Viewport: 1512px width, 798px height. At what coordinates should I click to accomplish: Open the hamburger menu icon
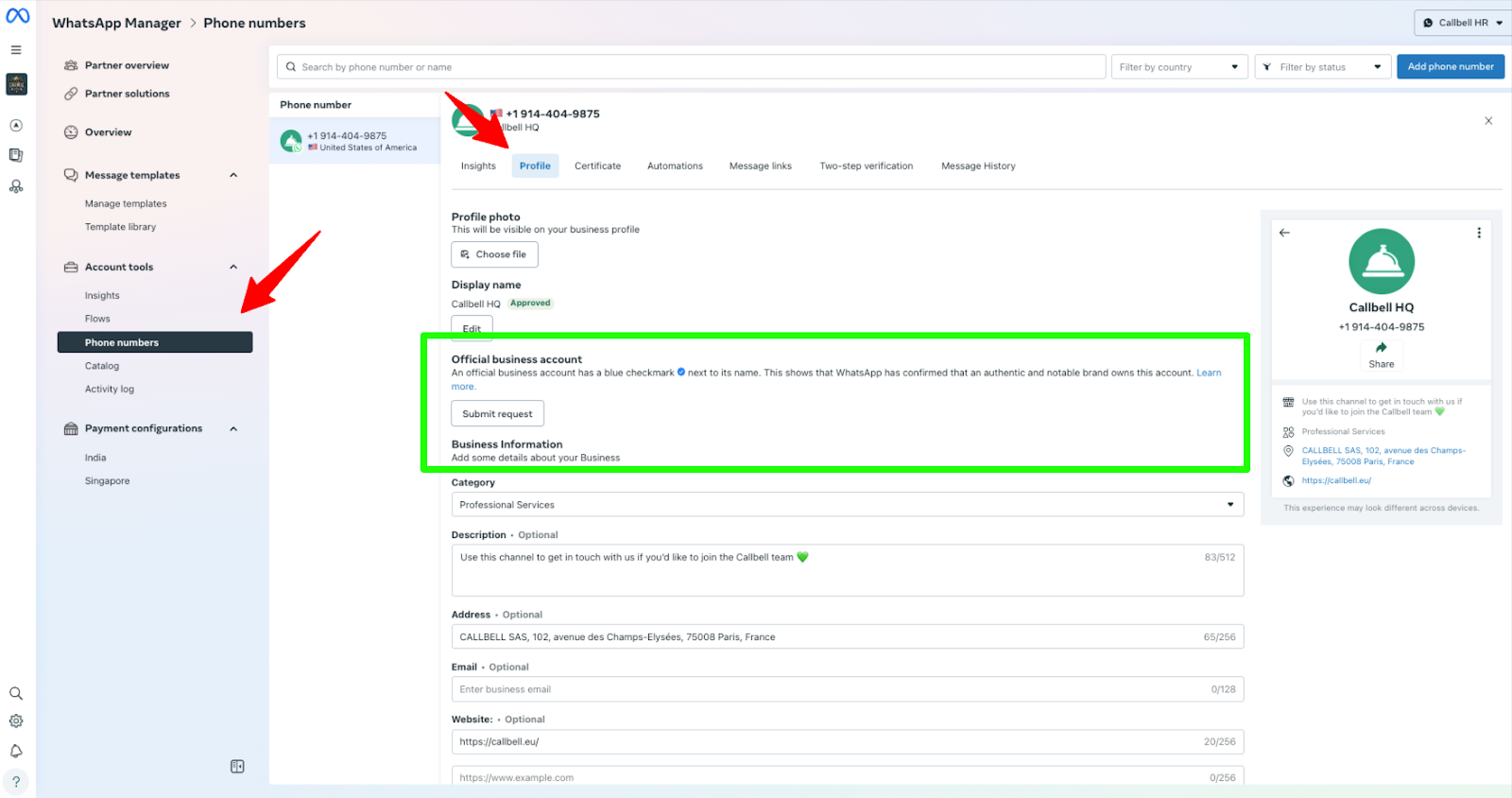click(16, 50)
